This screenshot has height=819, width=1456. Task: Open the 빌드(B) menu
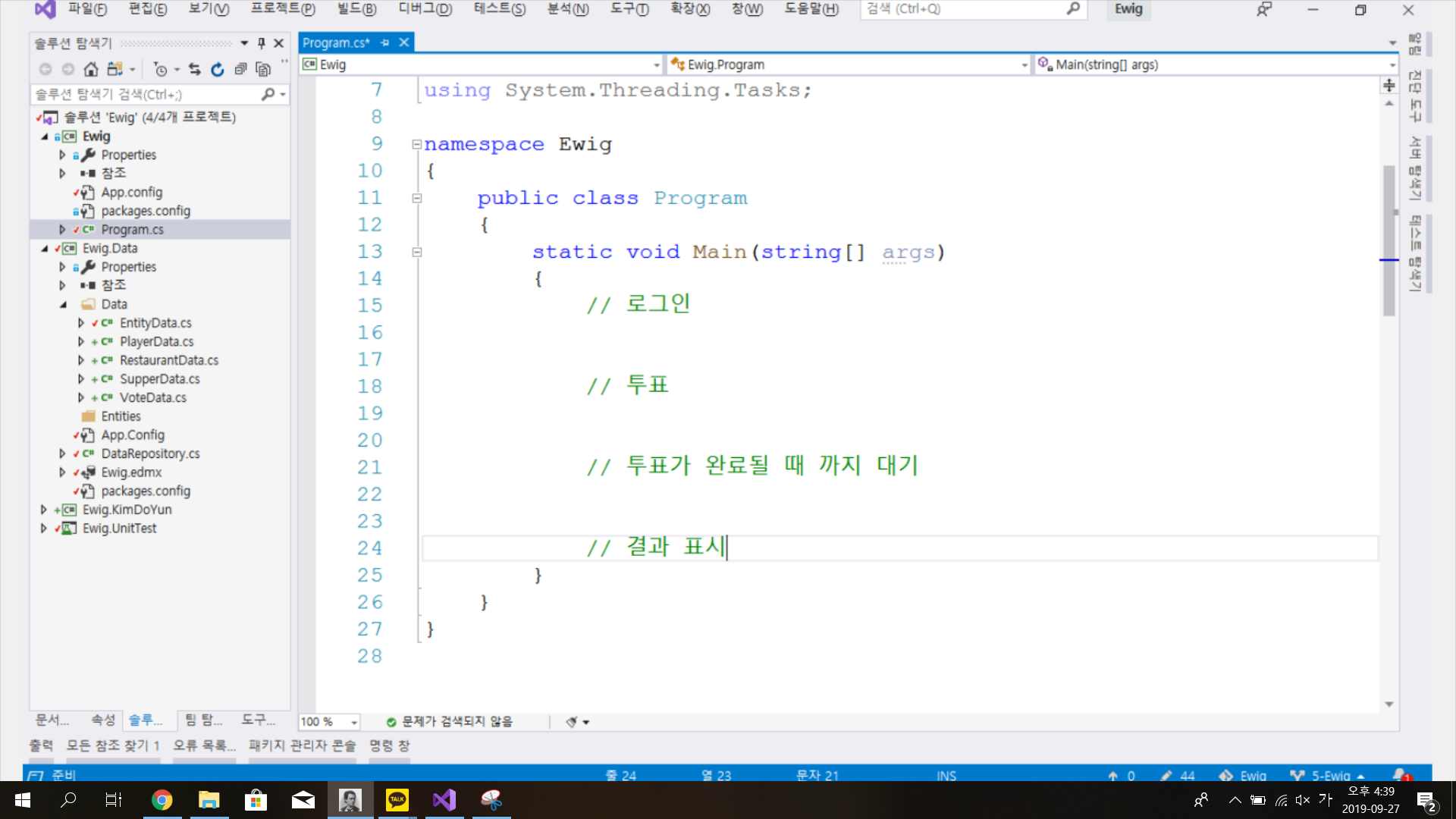point(356,9)
